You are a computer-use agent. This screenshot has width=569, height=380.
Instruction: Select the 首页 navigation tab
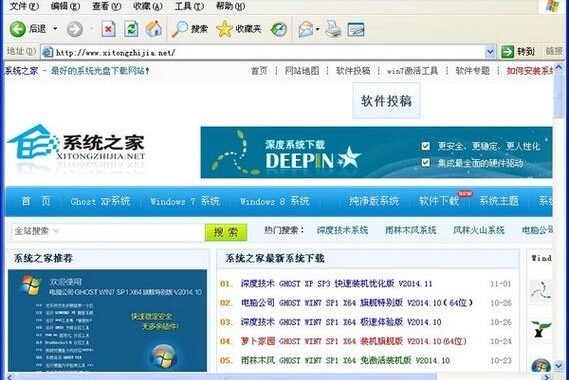pos(36,201)
